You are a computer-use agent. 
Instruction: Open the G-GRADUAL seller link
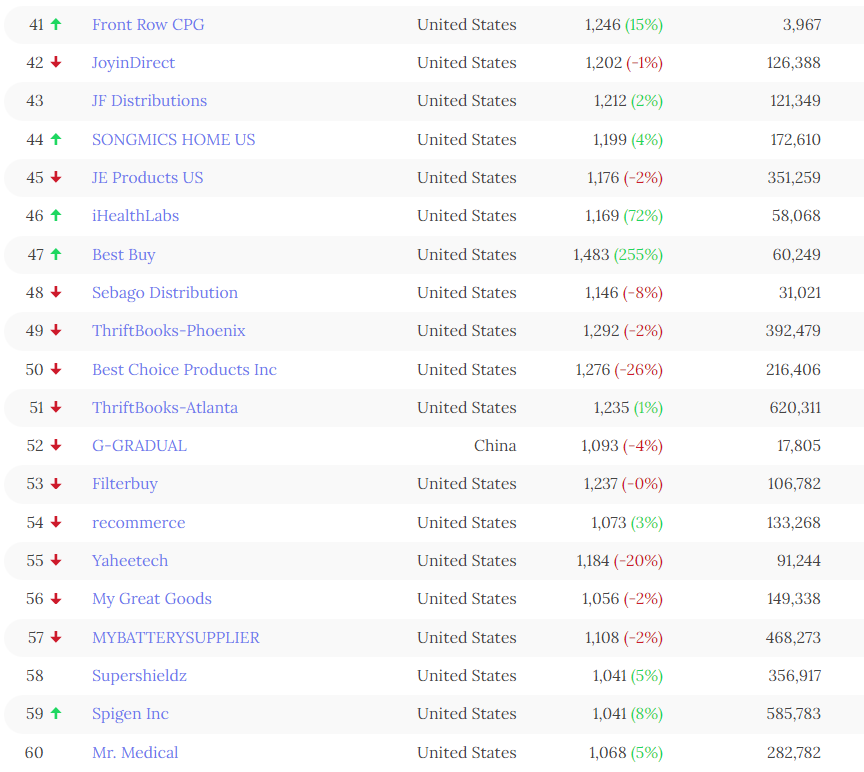pos(139,445)
